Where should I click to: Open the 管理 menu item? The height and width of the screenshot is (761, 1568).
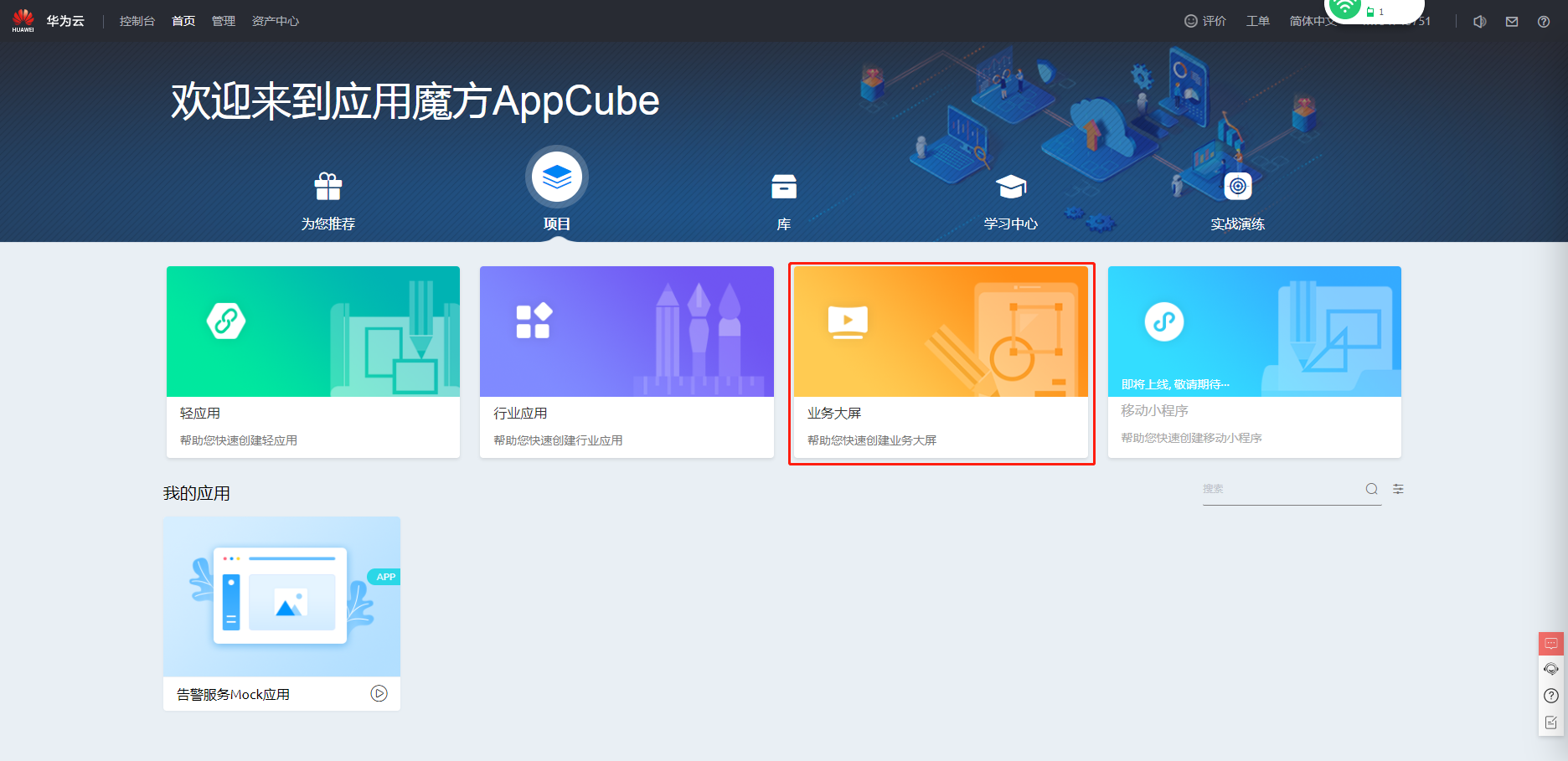coord(224,21)
